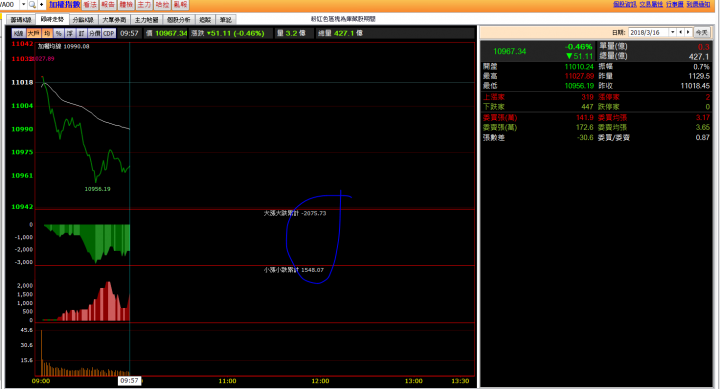Image resolution: width=720 pixels, height=389 pixels.
Task: Click the 交易屬性 link
Action: tap(651, 4)
